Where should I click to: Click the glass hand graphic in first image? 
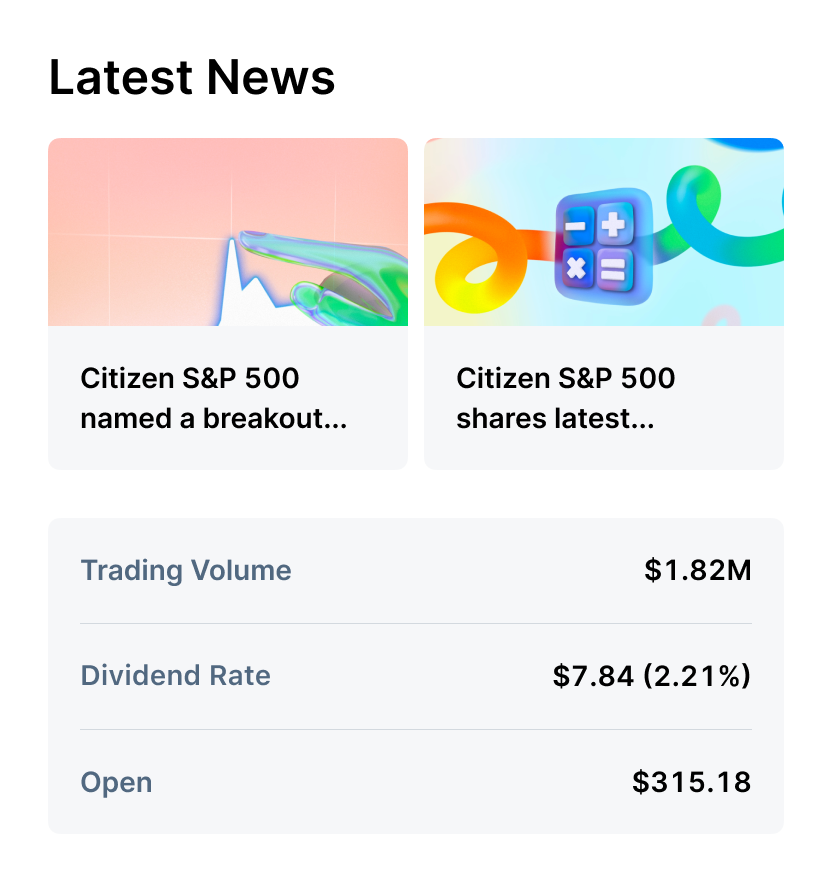[x=330, y=275]
